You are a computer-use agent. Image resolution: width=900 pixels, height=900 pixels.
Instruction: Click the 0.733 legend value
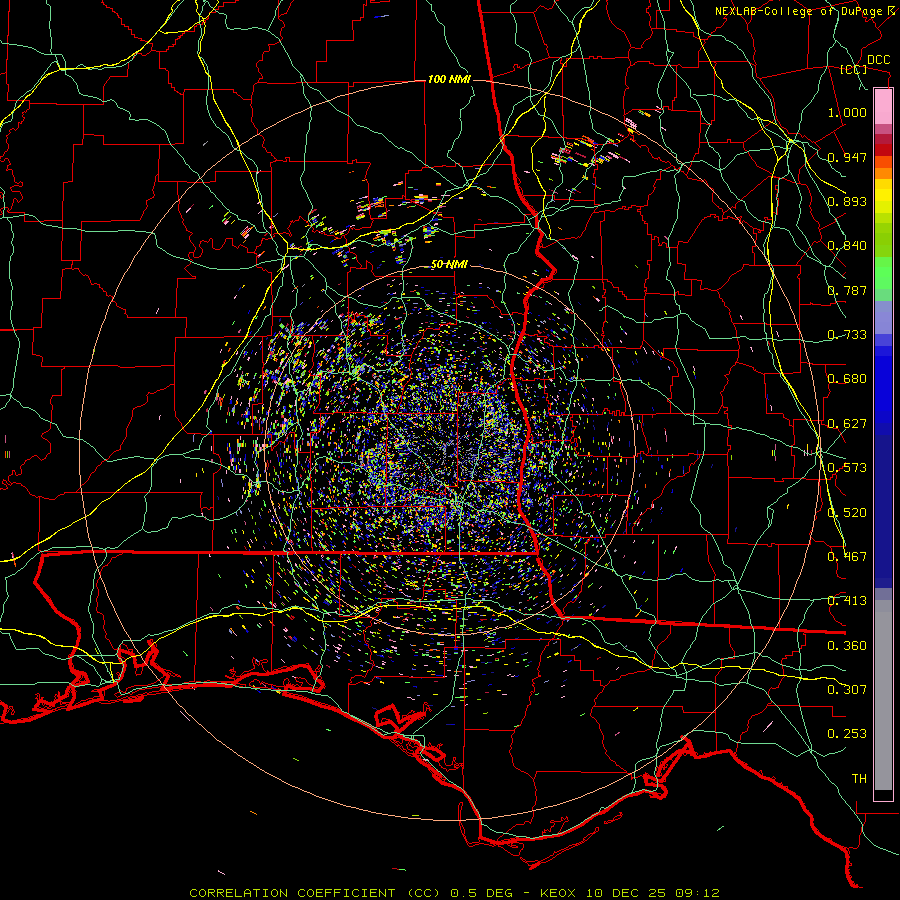tap(847, 335)
